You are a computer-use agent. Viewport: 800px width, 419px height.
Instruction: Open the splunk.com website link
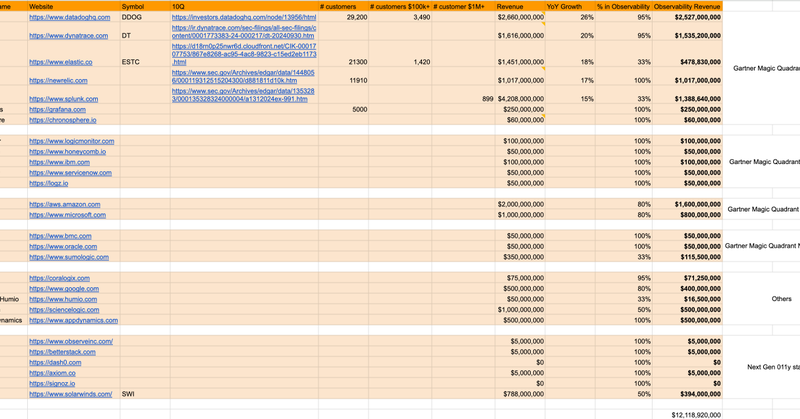point(63,99)
